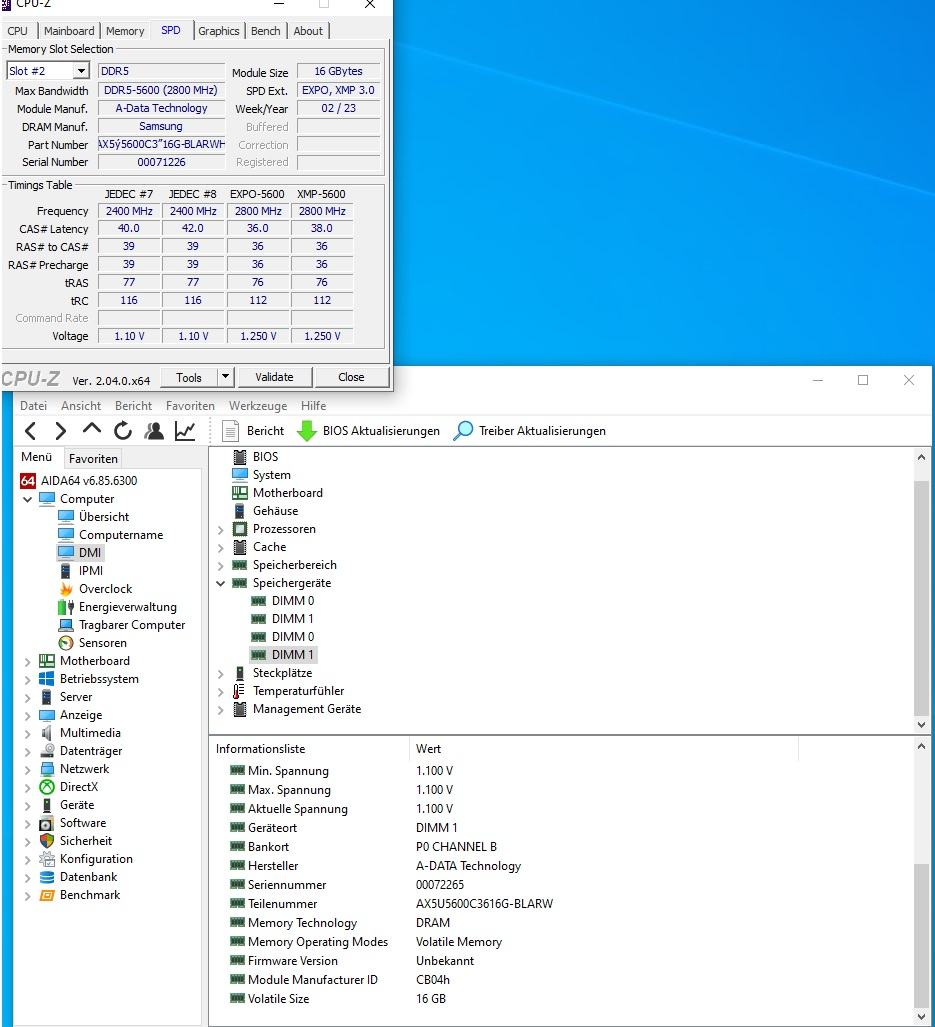The width and height of the screenshot is (935, 1027).
Task: Select Motherboard in the DMI list
Action: [287, 493]
